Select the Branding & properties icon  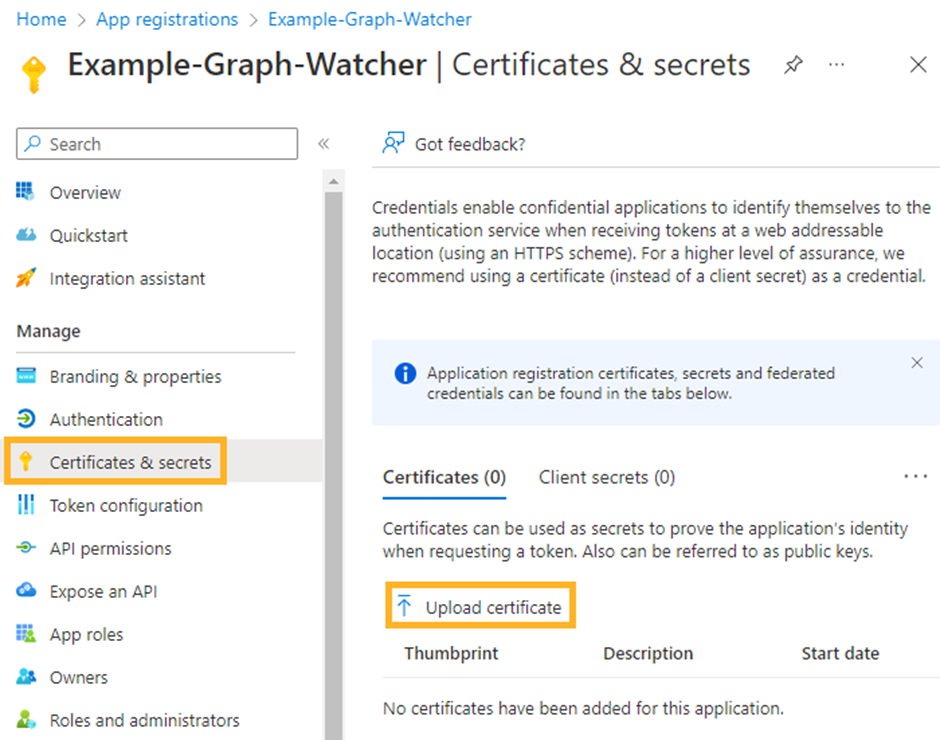(x=26, y=376)
